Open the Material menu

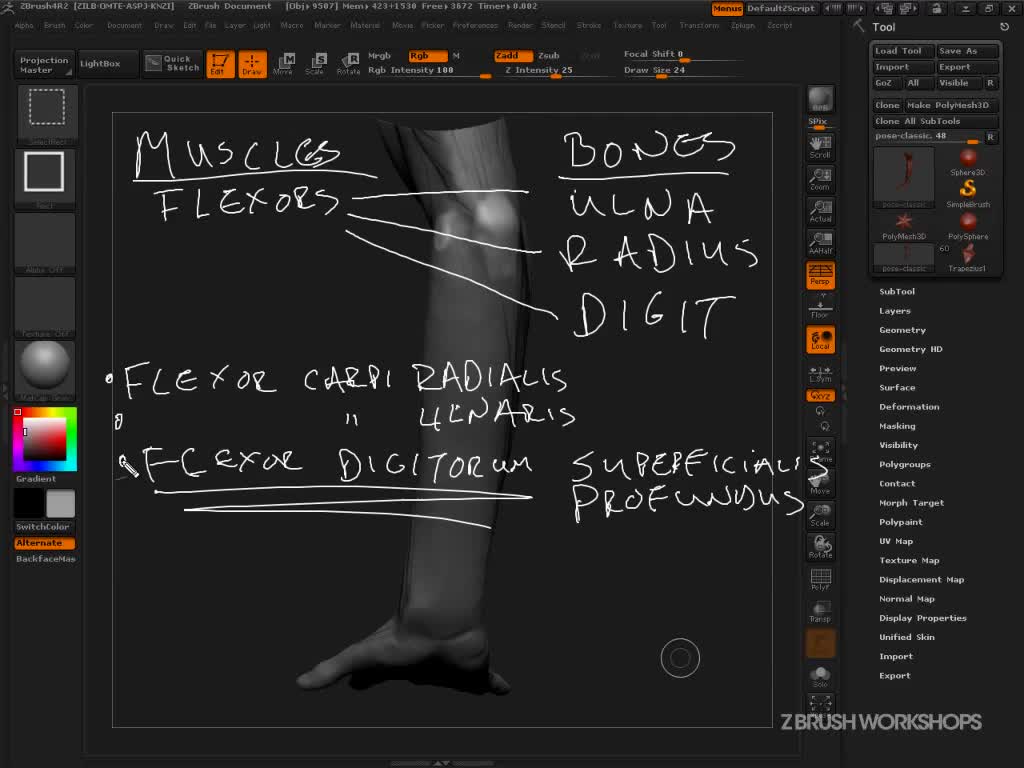(x=365, y=25)
